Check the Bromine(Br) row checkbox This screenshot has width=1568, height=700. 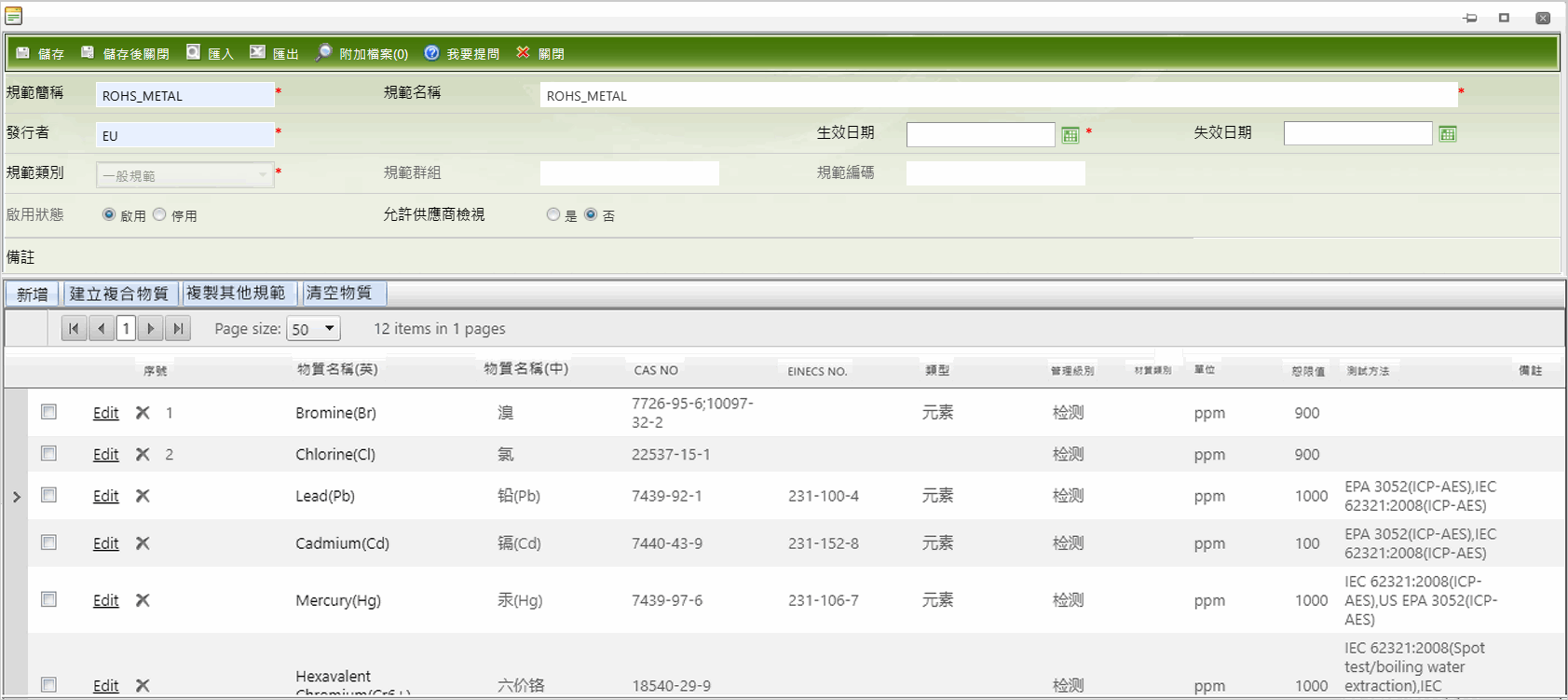pos(49,411)
